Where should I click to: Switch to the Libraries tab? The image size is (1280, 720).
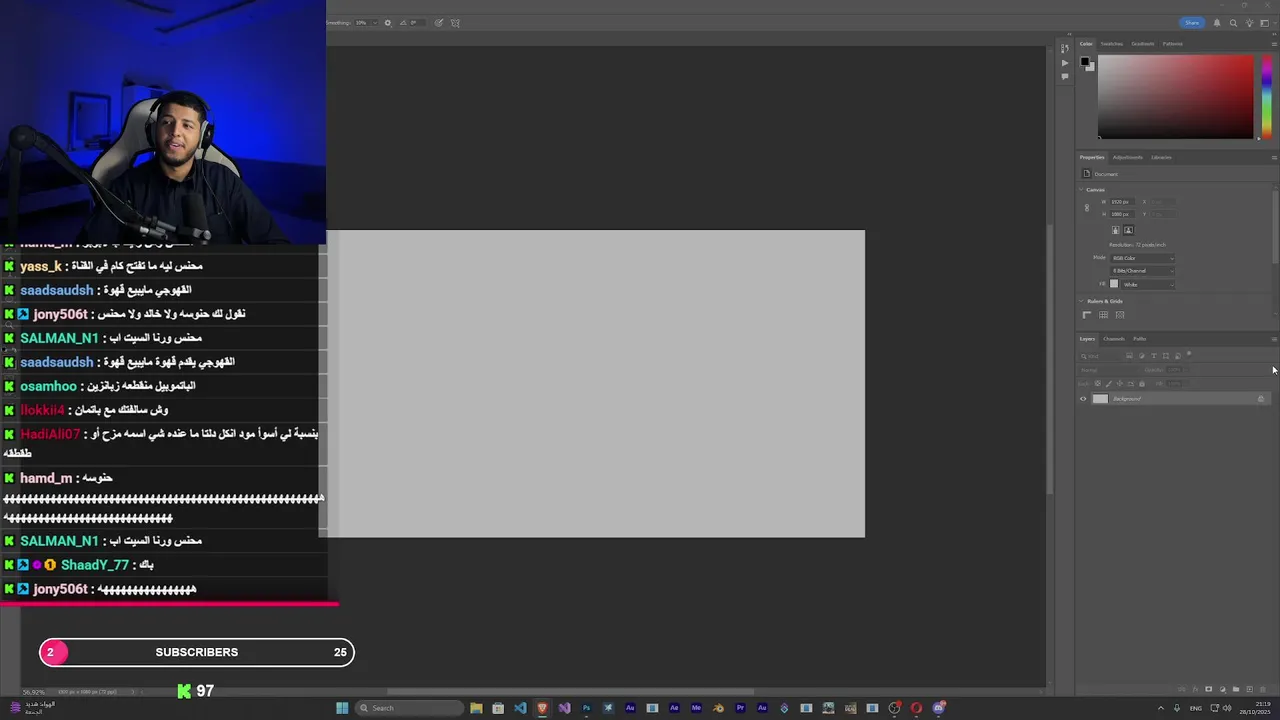coord(1161,157)
